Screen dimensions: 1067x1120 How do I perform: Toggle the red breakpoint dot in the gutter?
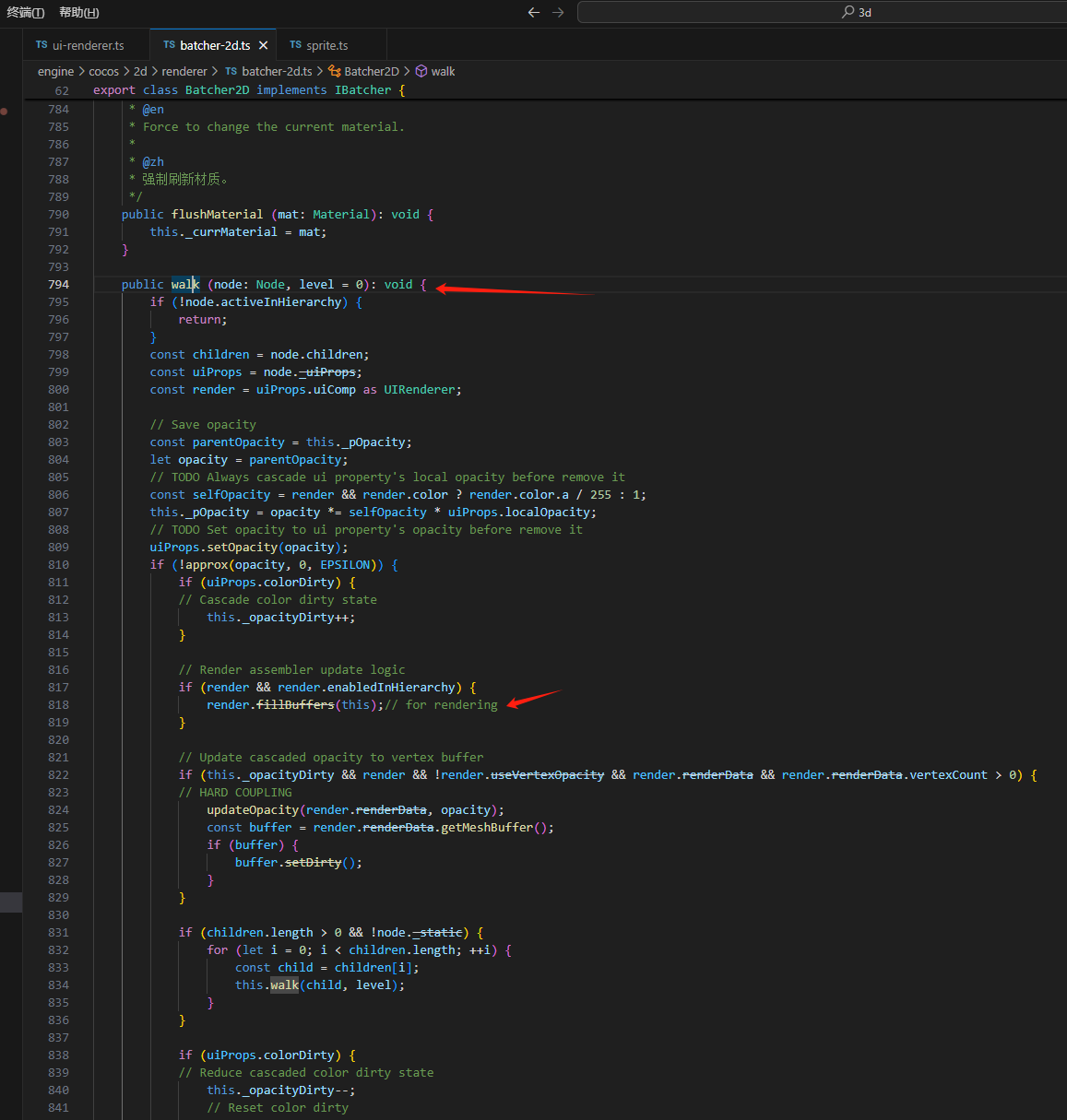pyautogui.click(x=5, y=111)
